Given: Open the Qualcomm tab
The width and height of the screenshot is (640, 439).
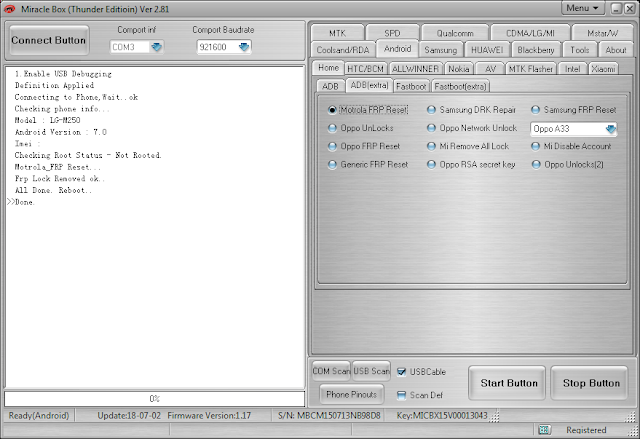Looking at the screenshot, I should [455, 33].
